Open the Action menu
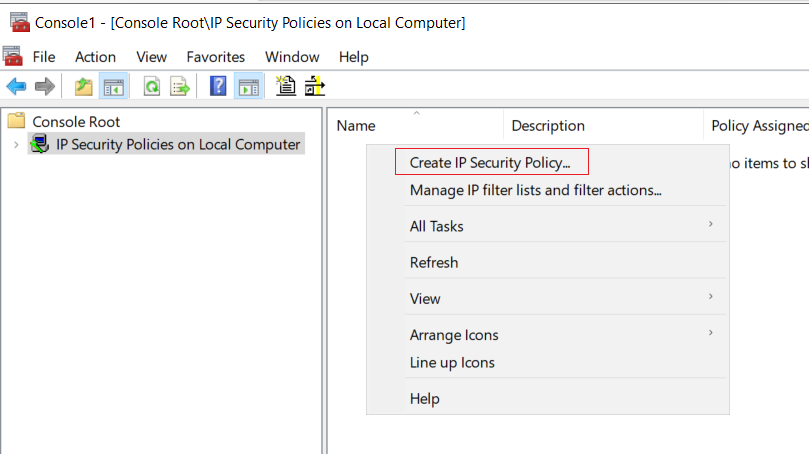This screenshot has height=454, width=809. tap(95, 57)
